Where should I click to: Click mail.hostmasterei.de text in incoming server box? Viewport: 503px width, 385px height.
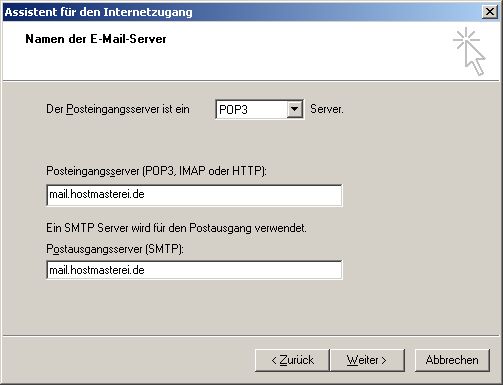97,194
